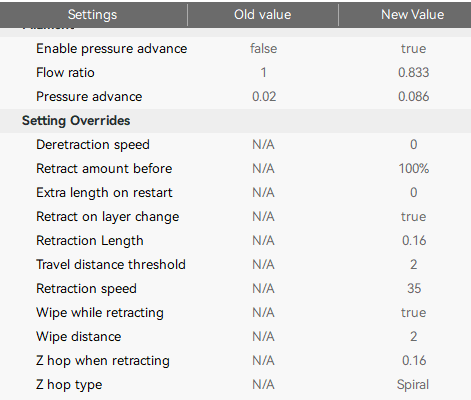Image resolution: width=471 pixels, height=400 pixels.
Task: Select the Flow ratio setting row
Action: click(235, 73)
